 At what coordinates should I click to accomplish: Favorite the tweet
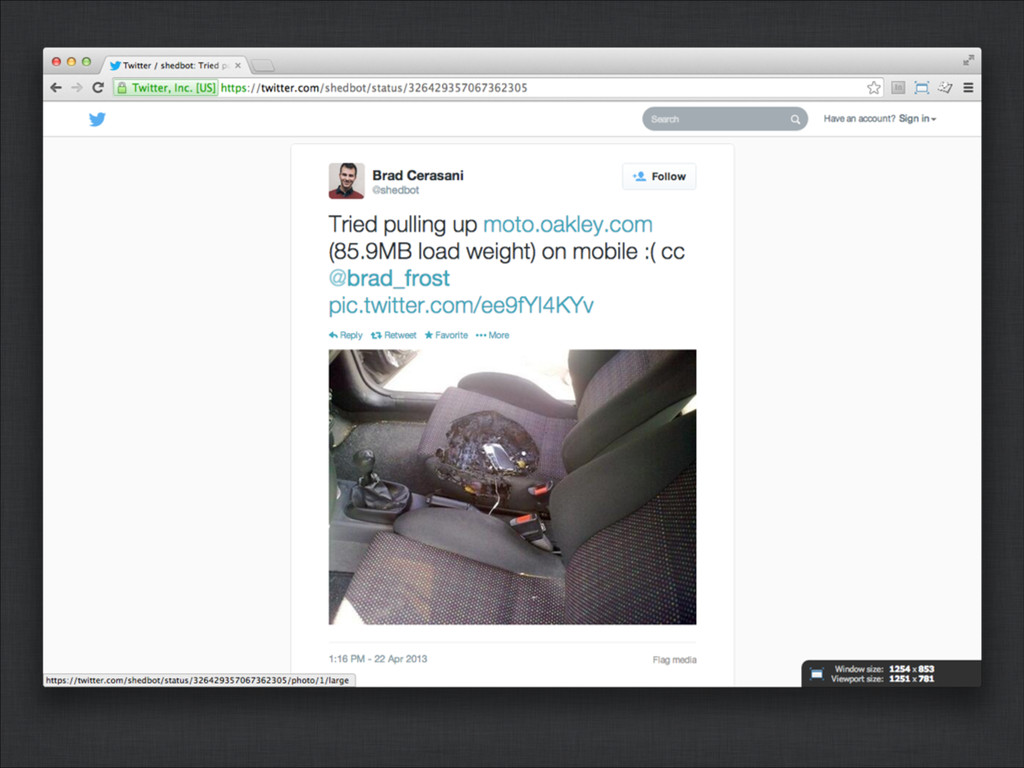click(446, 335)
